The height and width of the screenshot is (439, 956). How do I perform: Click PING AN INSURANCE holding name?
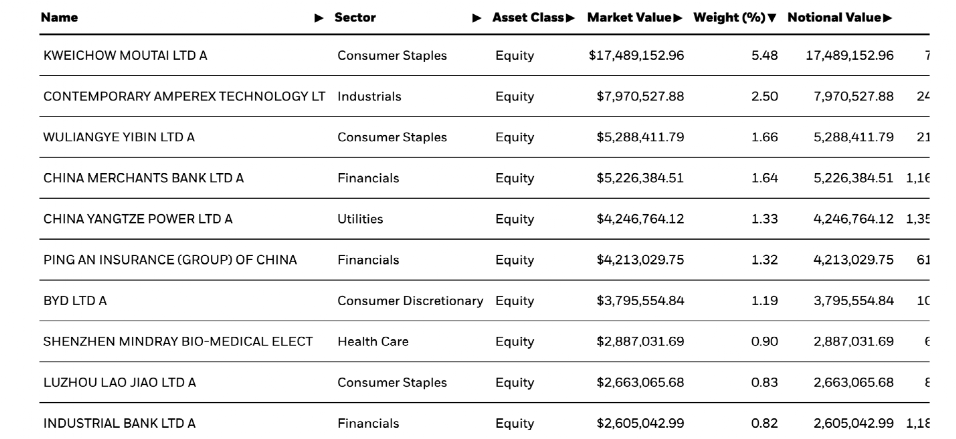click(x=169, y=260)
